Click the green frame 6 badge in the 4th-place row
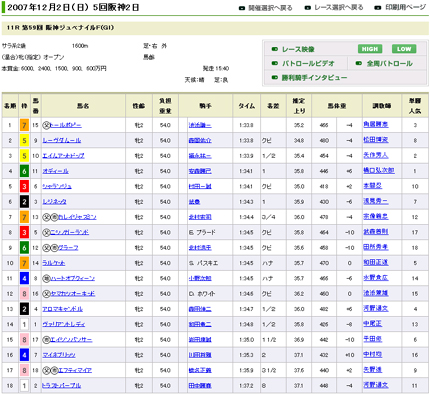 coord(24,172)
